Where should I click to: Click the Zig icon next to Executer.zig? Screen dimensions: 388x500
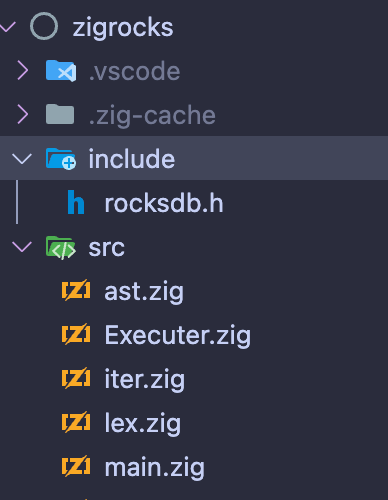(x=76, y=334)
